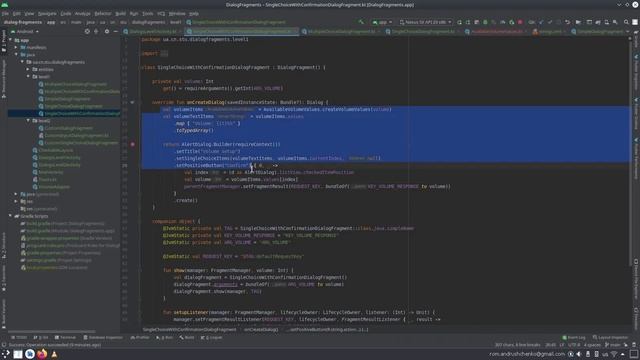Open the application launcher on taskbar
The height and width of the screenshot is (360, 640).
6,354
